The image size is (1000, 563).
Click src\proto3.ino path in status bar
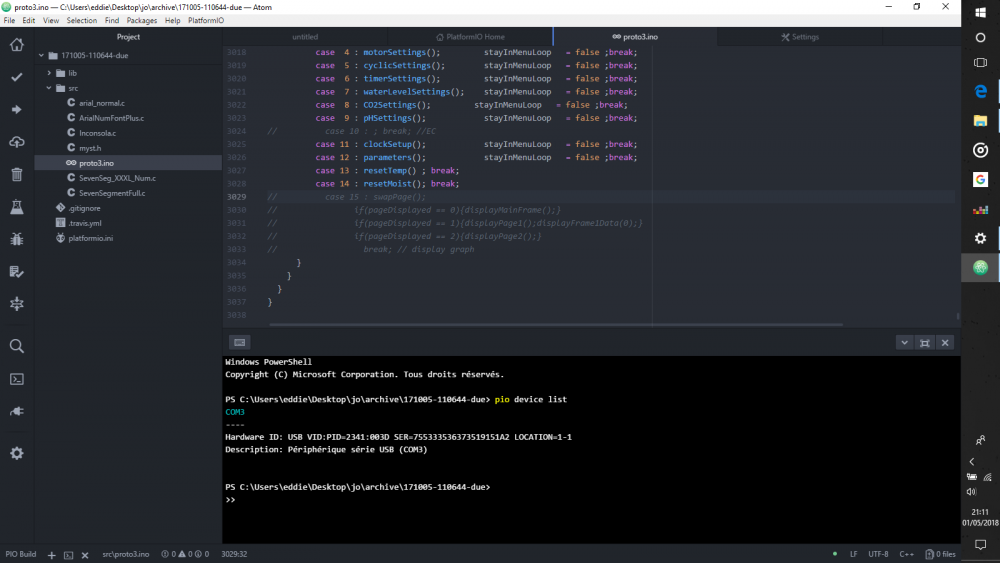(x=126, y=554)
